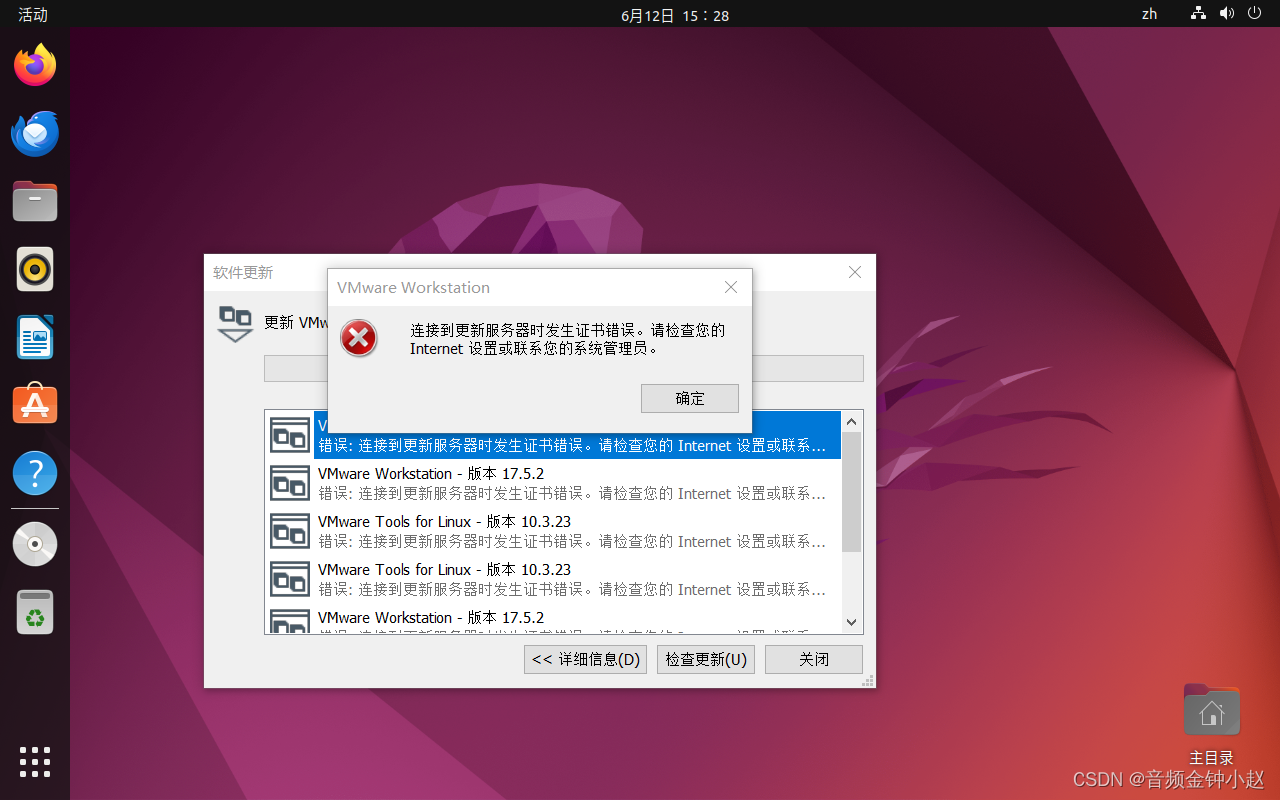The width and height of the screenshot is (1280, 800).
Task: Click icon of first VMware Tools for Linux row
Action: 290,531
